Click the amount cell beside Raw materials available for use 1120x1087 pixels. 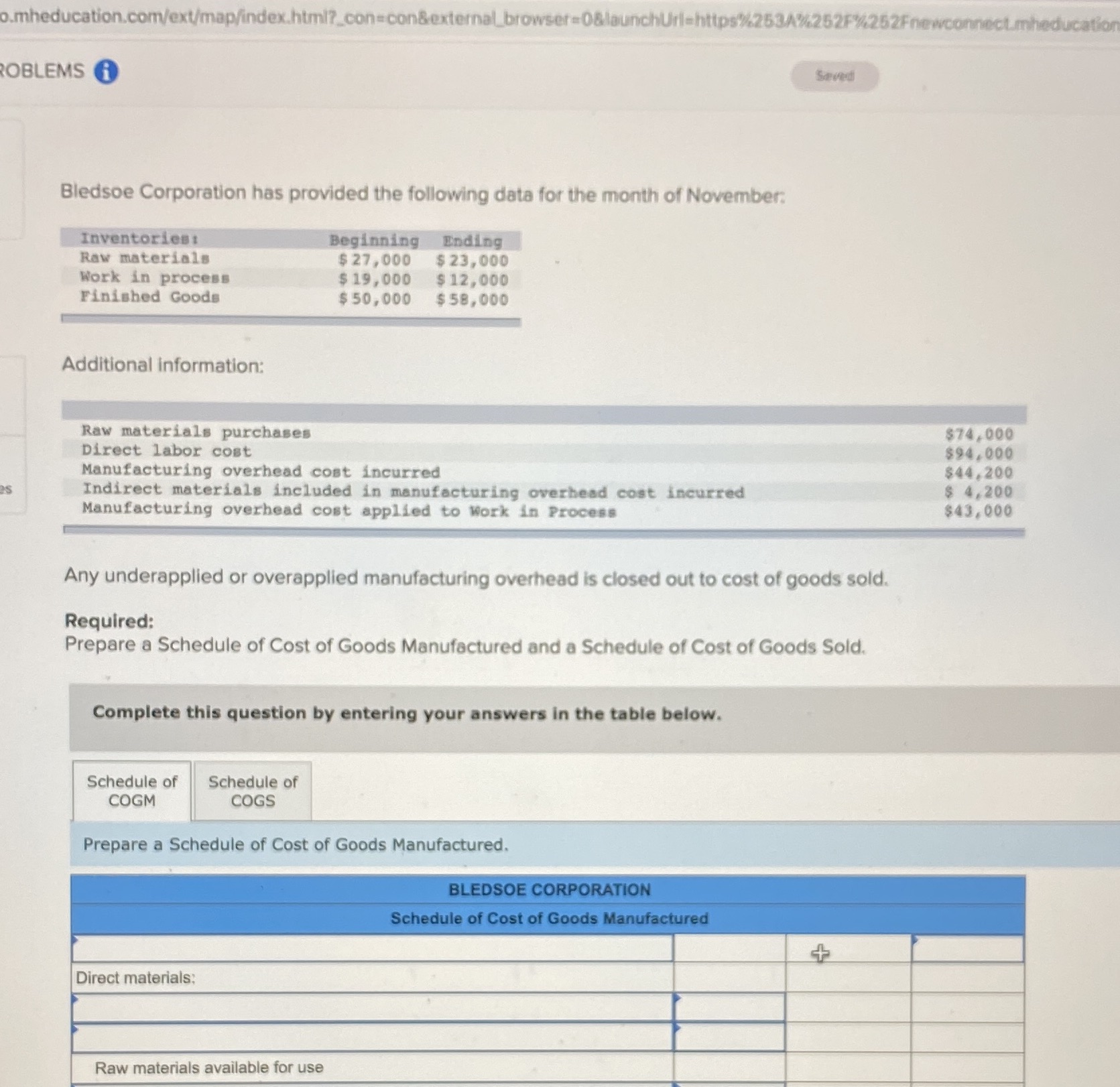click(x=731, y=1068)
